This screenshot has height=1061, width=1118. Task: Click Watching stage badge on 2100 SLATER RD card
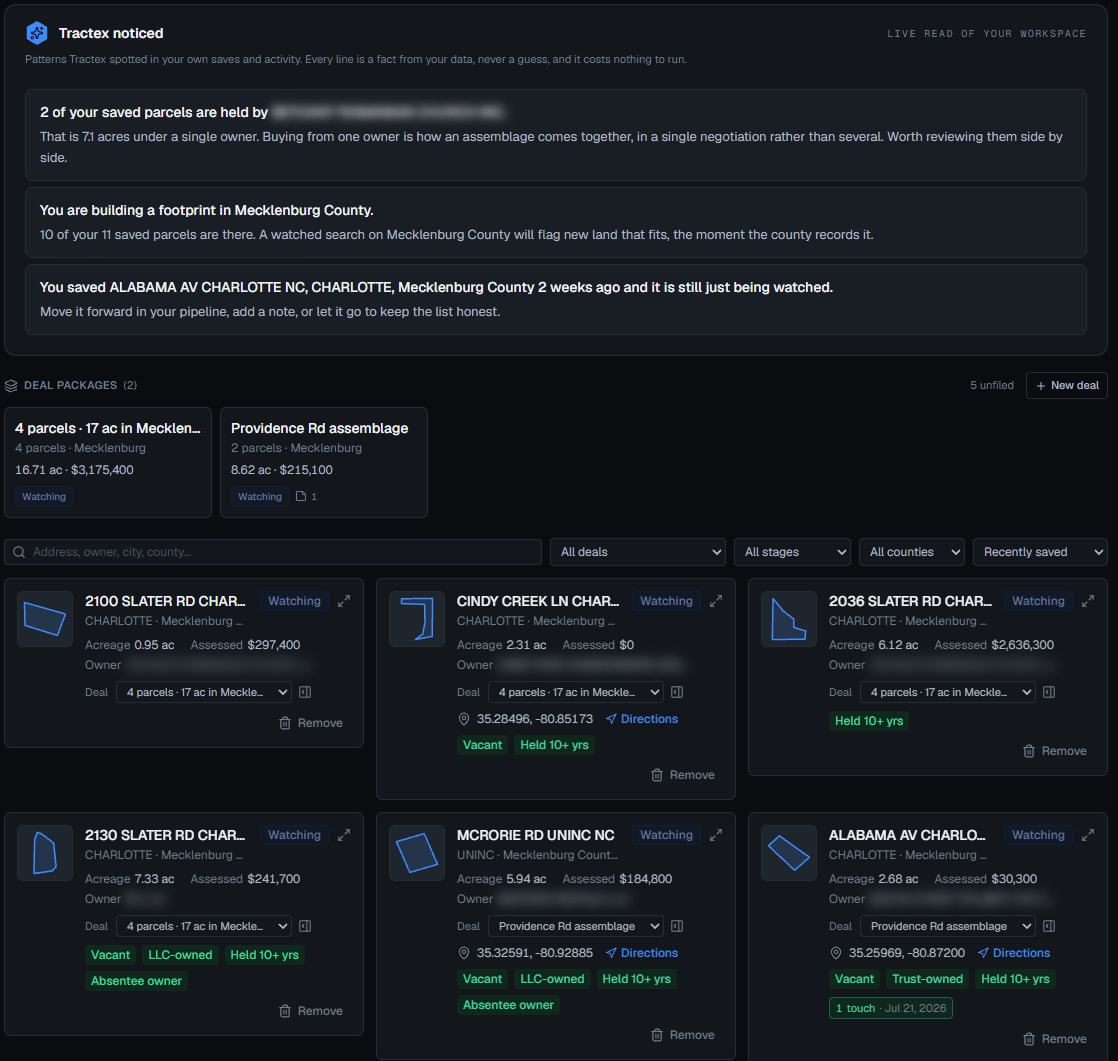[x=294, y=601]
